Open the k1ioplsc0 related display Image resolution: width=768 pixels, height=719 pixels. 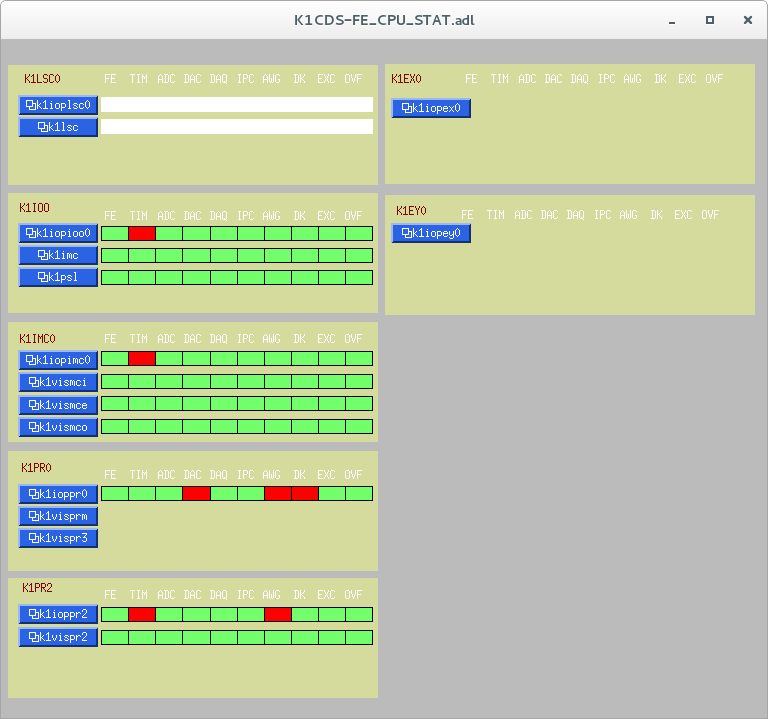[58, 104]
